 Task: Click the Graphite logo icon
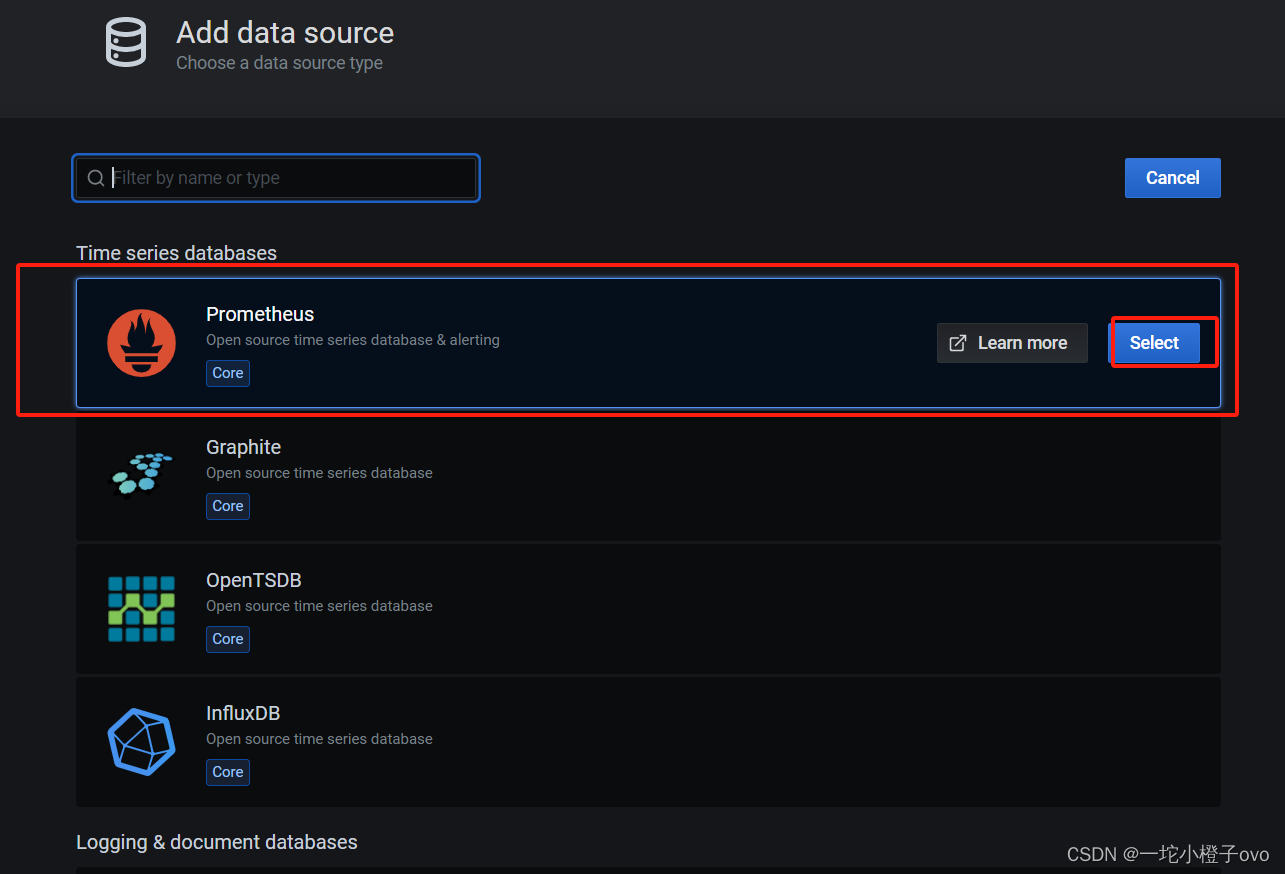pos(141,474)
